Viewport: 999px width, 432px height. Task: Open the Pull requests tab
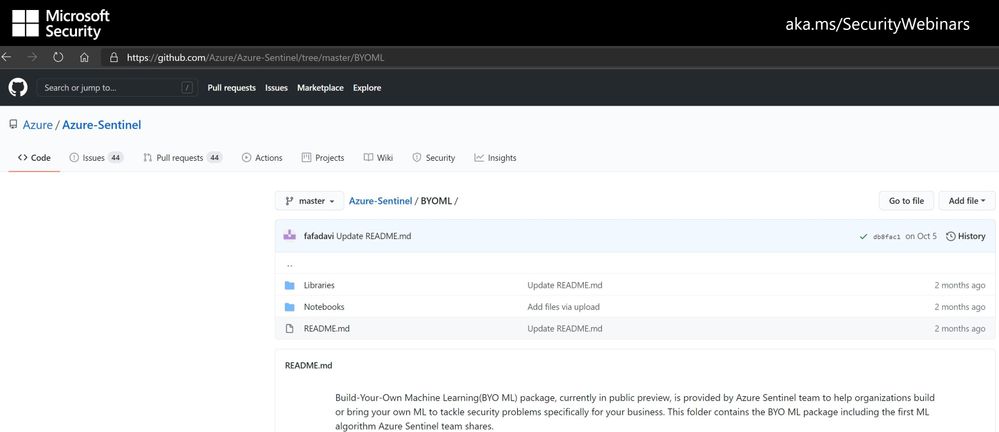(182, 158)
